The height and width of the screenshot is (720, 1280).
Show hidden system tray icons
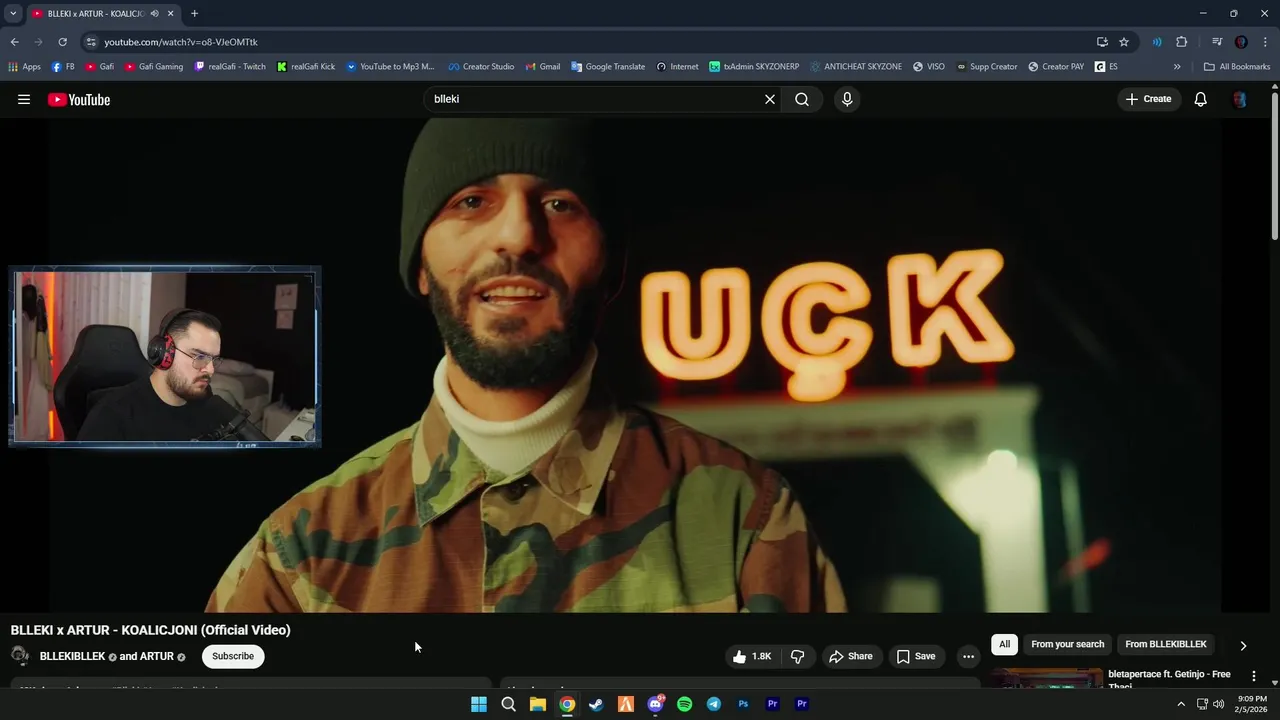point(1180,704)
